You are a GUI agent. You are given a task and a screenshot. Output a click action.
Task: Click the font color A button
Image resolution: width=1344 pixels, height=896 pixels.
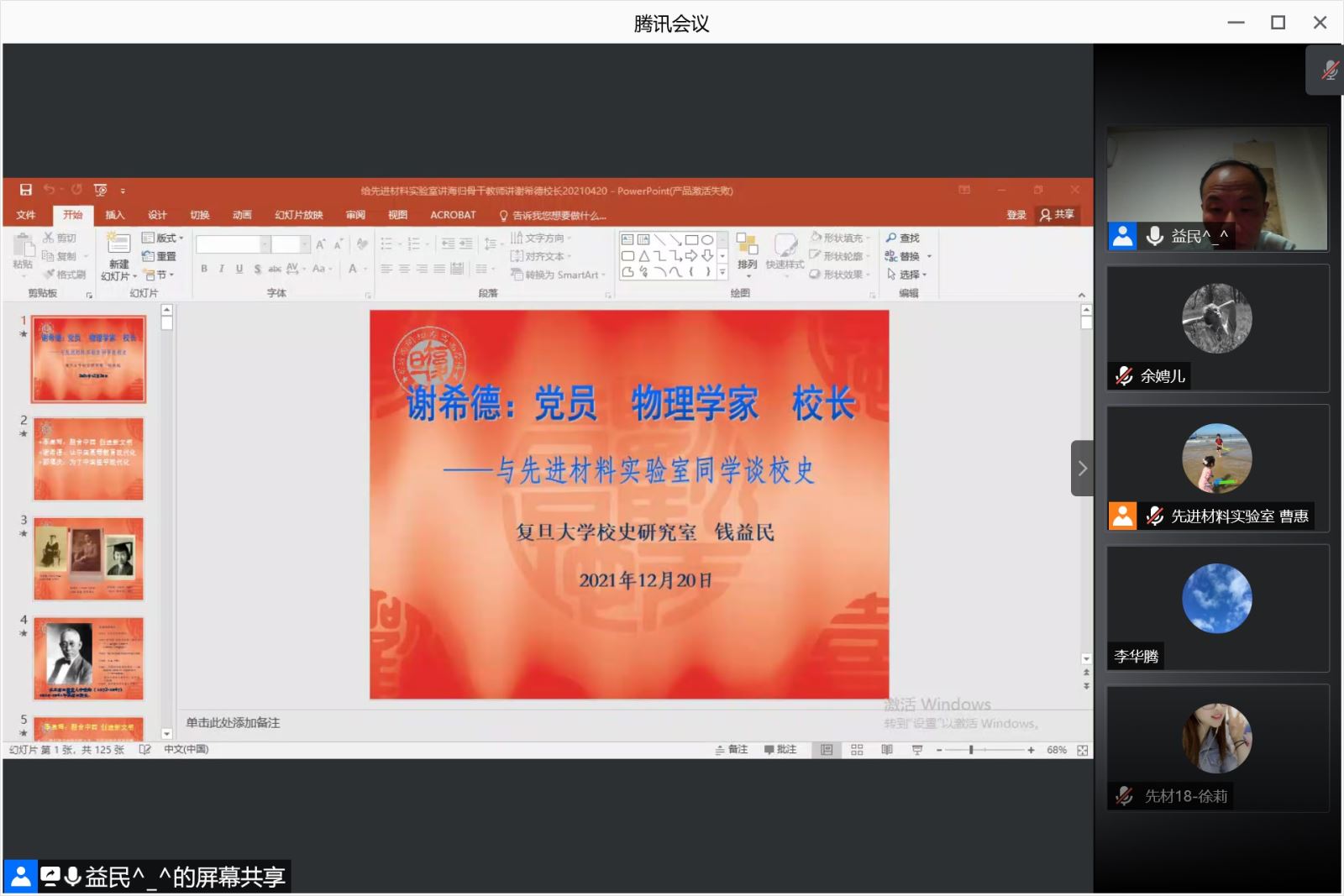tap(353, 269)
